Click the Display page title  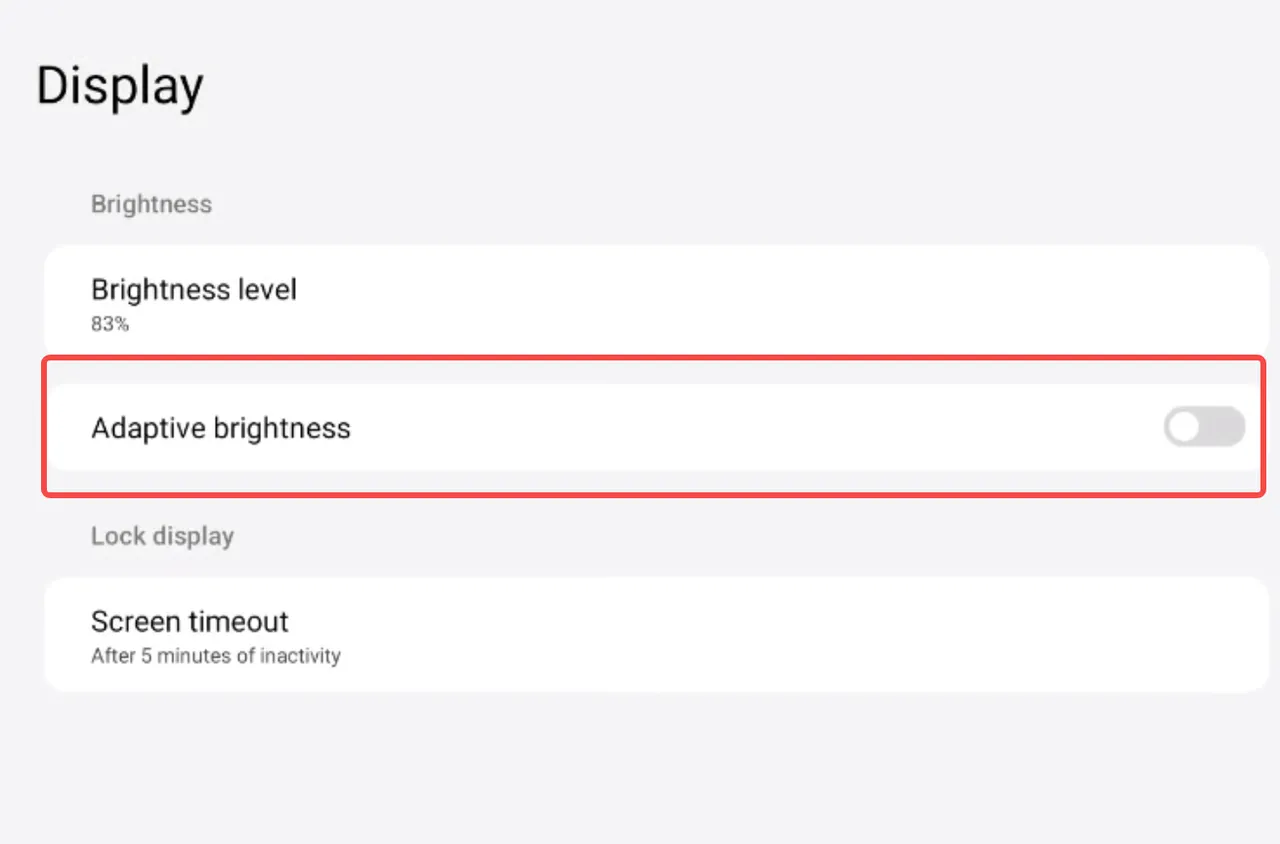point(120,86)
